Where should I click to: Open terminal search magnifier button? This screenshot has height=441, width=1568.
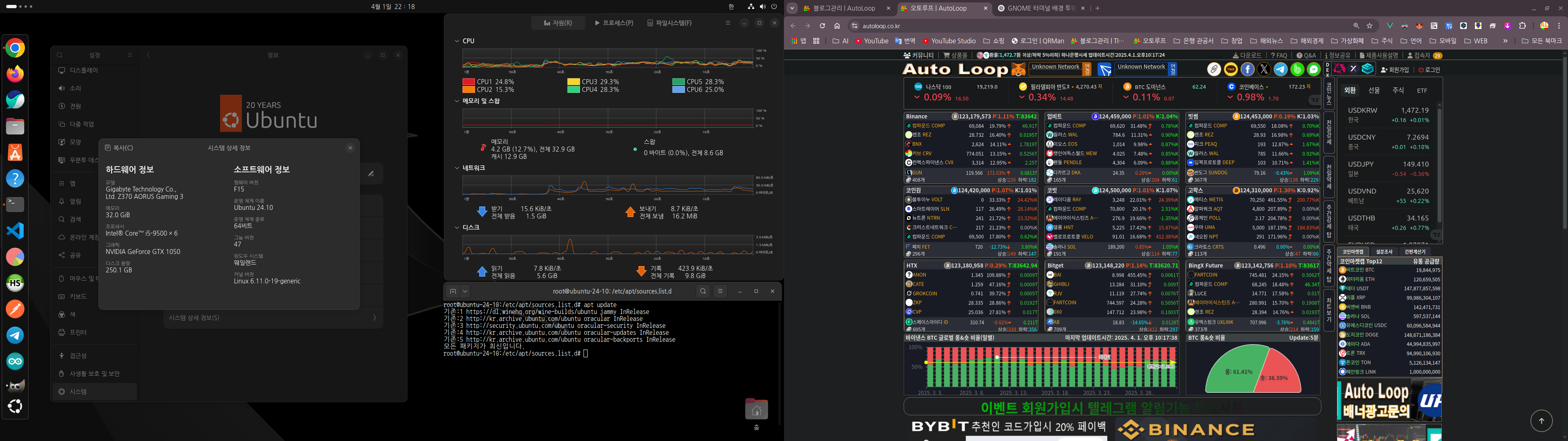click(703, 291)
